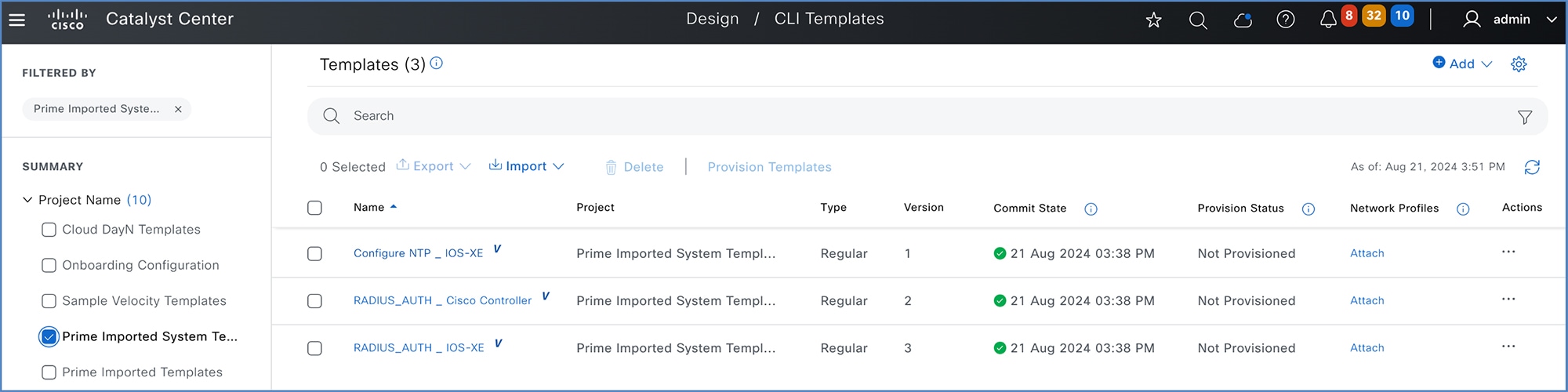This screenshot has width=1568, height=392.
Task: Open actions menu for RADIUS_AUTH _ Cisco Controller
Action: pyautogui.click(x=1508, y=299)
